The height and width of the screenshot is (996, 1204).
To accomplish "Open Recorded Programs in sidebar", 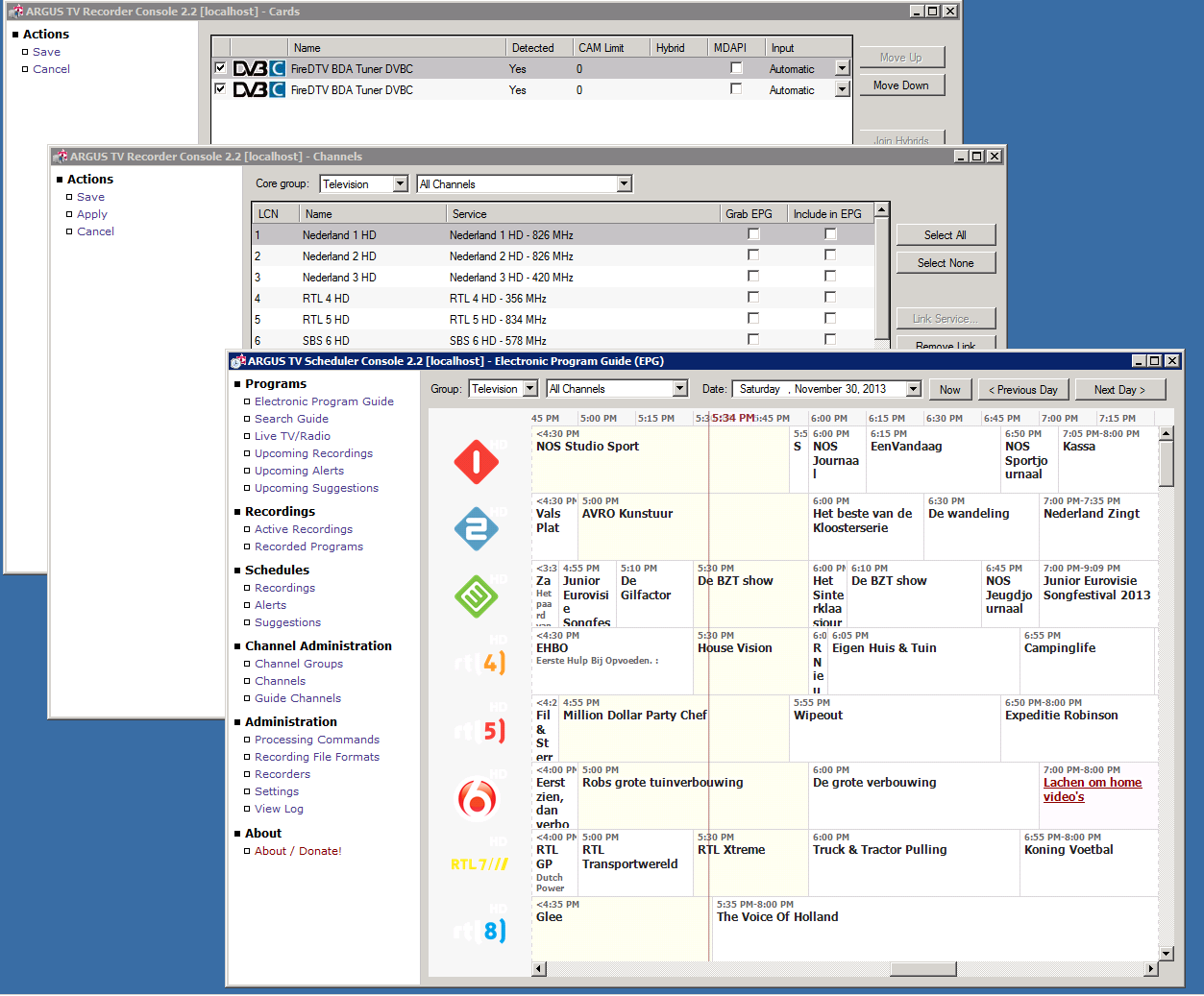I will pos(308,547).
